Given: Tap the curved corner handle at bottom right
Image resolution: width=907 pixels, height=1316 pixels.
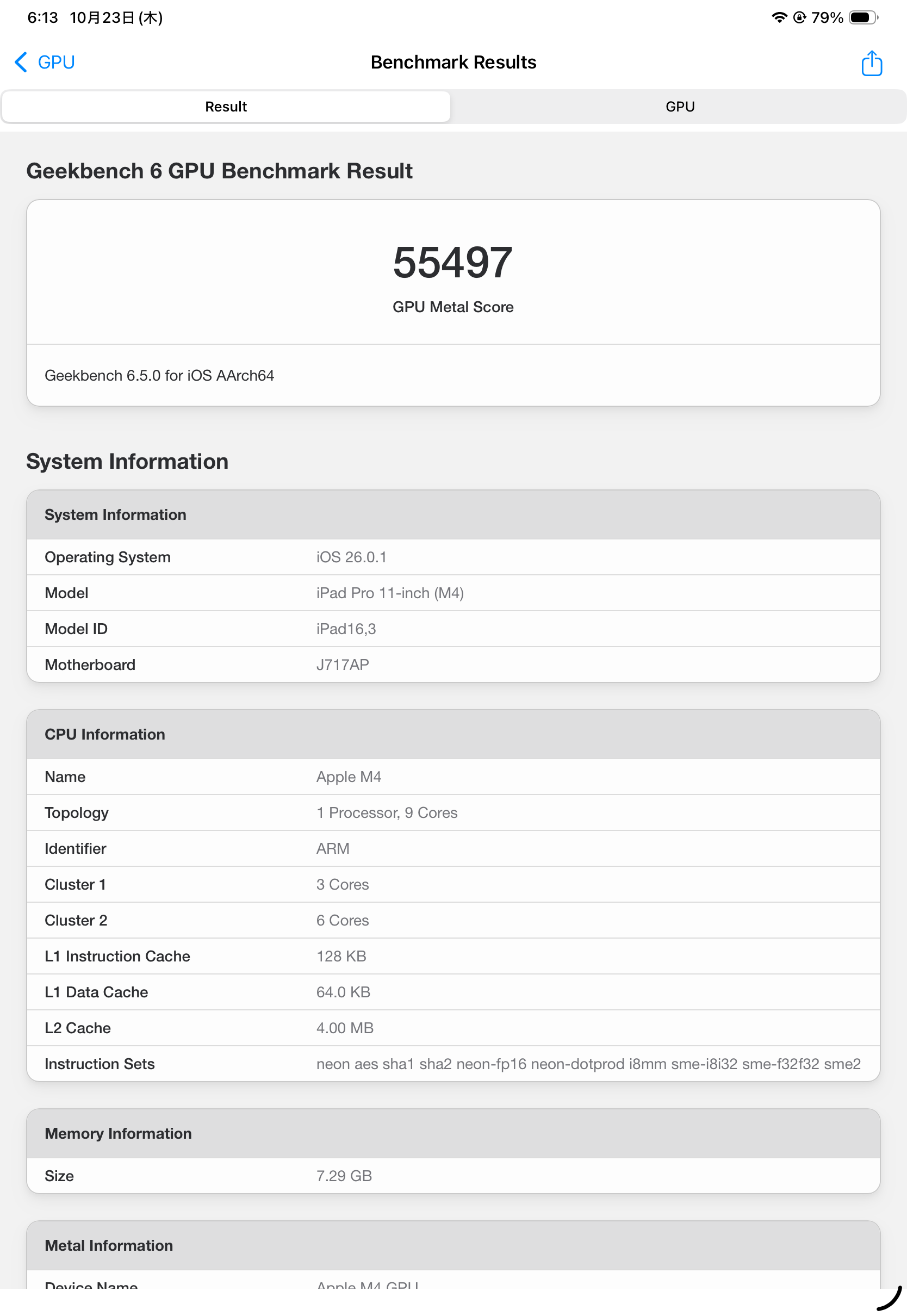Looking at the screenshot, I should (890, 1299).
